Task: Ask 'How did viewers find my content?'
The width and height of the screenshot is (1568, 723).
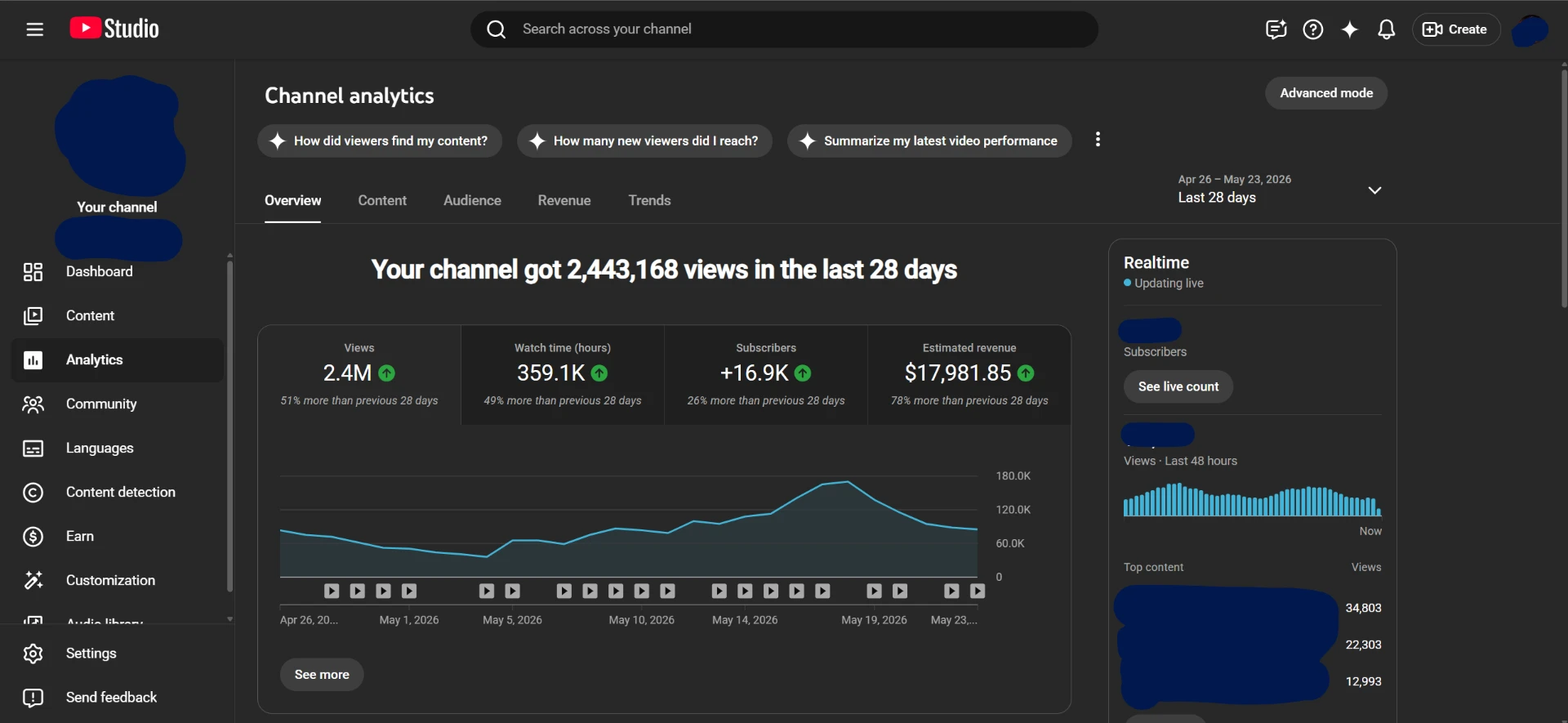Action: (380, 141)
